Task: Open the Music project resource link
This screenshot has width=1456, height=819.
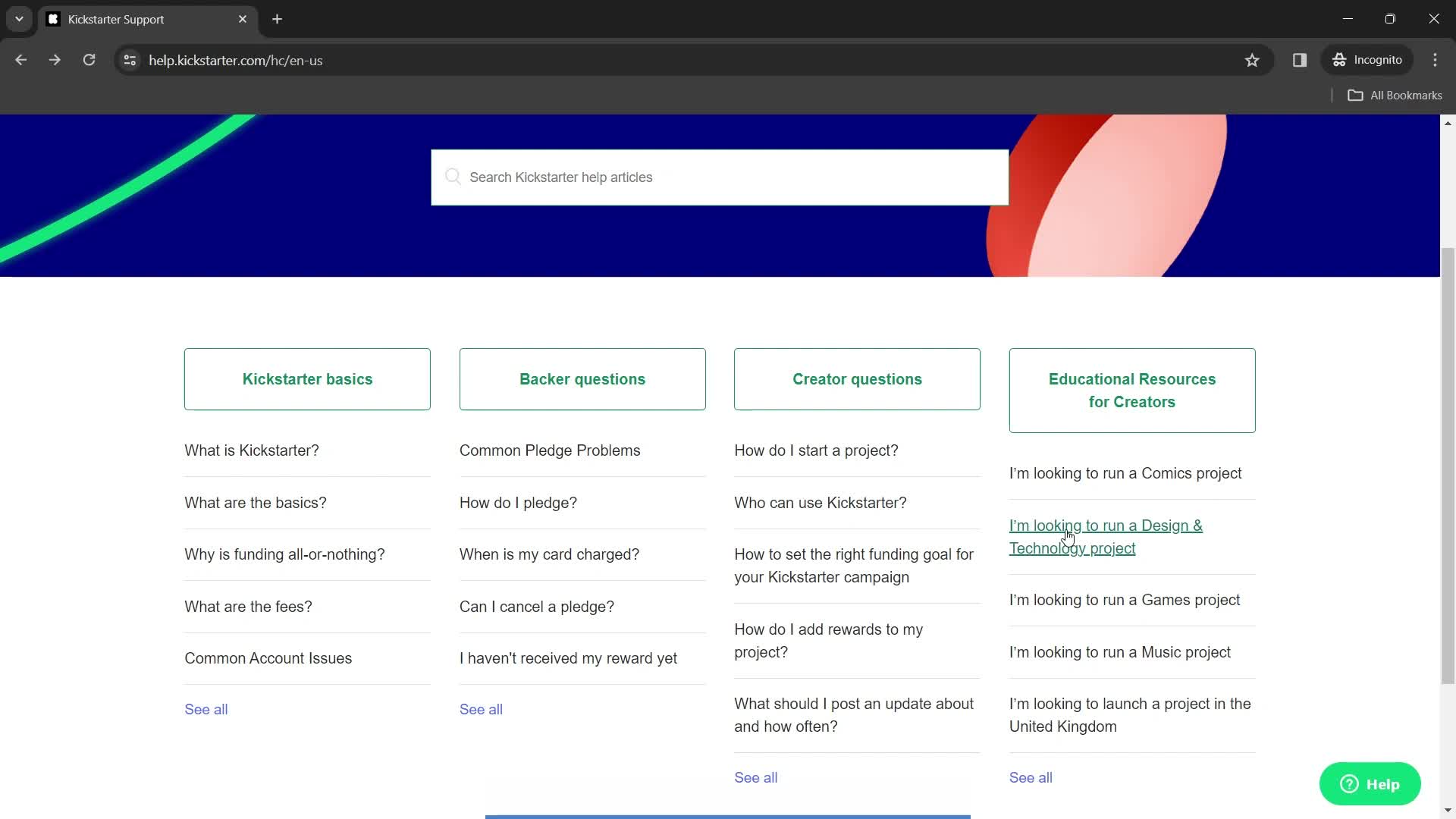Action: coord(1120,652)
